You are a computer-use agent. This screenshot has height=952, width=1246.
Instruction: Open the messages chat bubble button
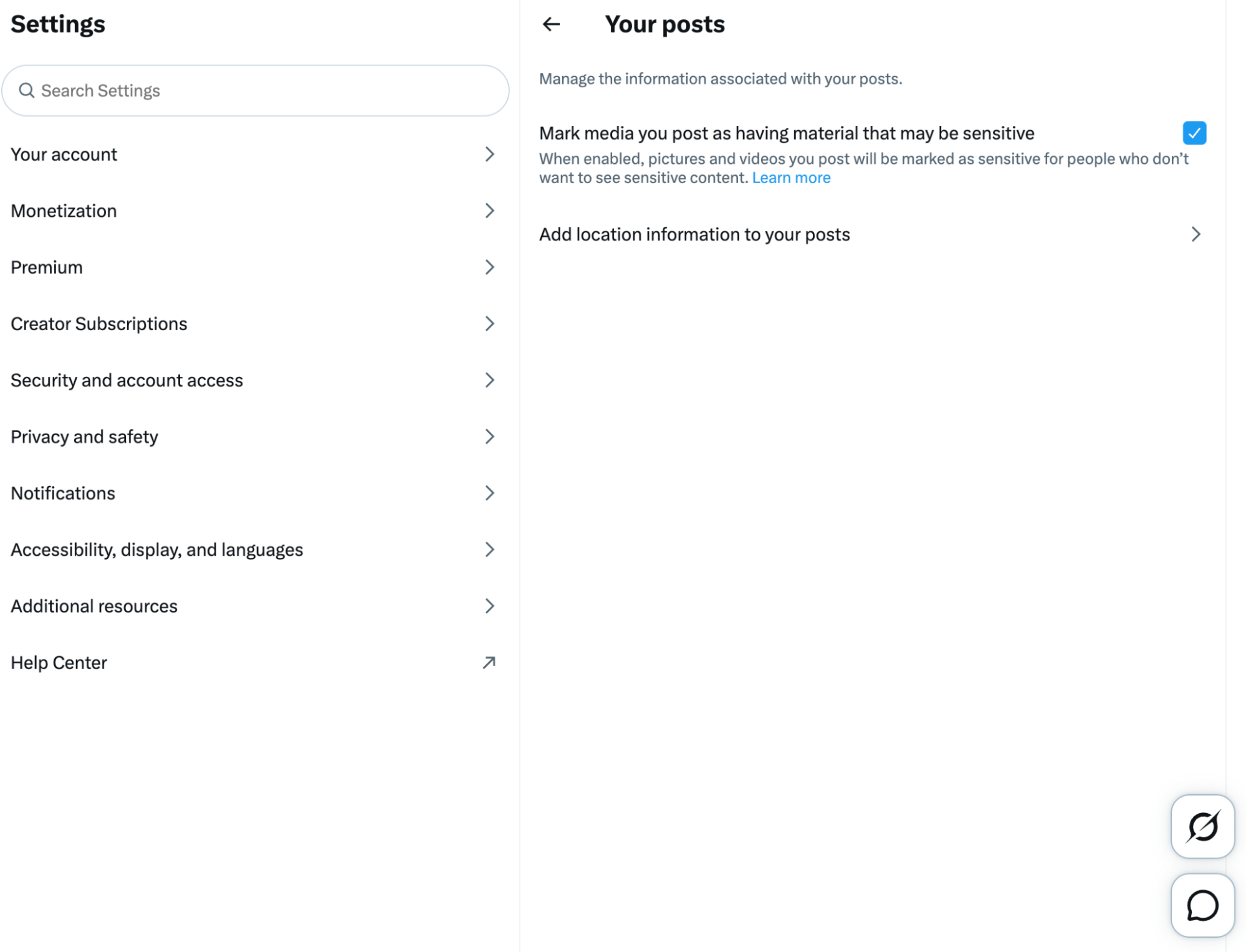(x=1202, y=905)
